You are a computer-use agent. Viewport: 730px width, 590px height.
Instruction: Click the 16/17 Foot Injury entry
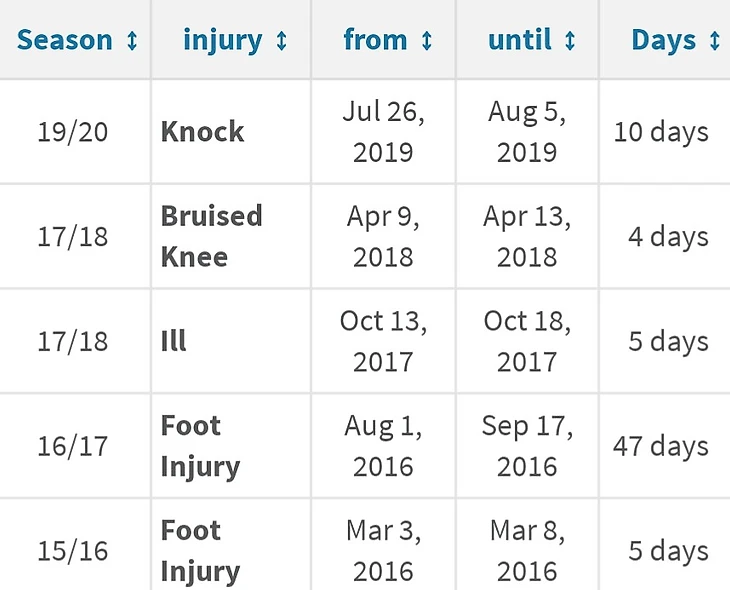[x=200, y=446]
